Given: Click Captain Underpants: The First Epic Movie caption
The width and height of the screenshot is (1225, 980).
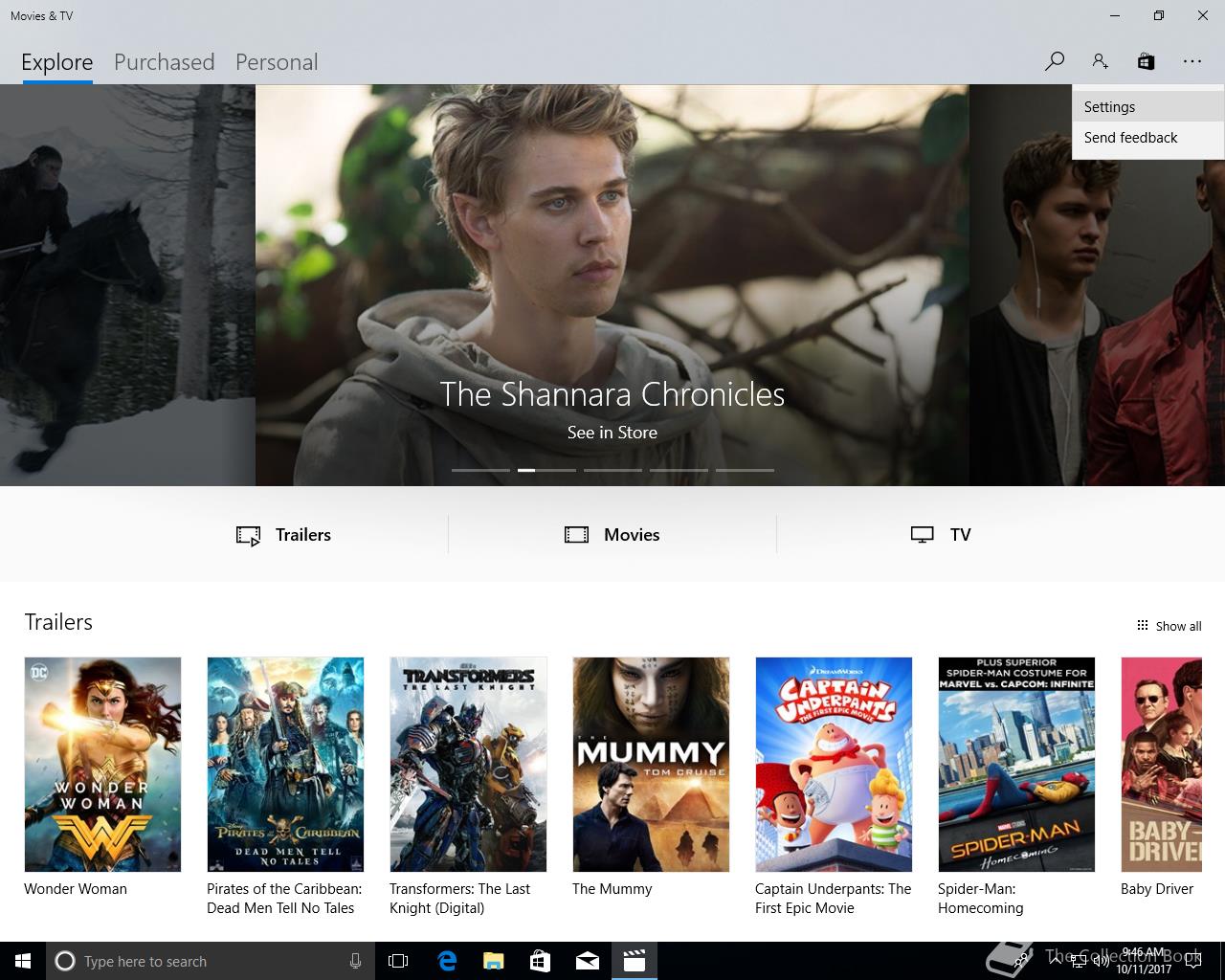Looking at the screenshot, I should pyautogui.click(x=834, y=899).
